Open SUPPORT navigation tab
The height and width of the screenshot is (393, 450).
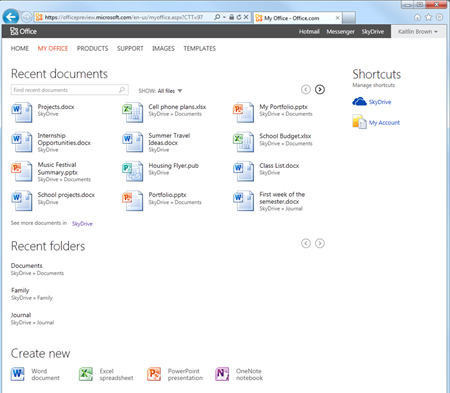[130, 48]
